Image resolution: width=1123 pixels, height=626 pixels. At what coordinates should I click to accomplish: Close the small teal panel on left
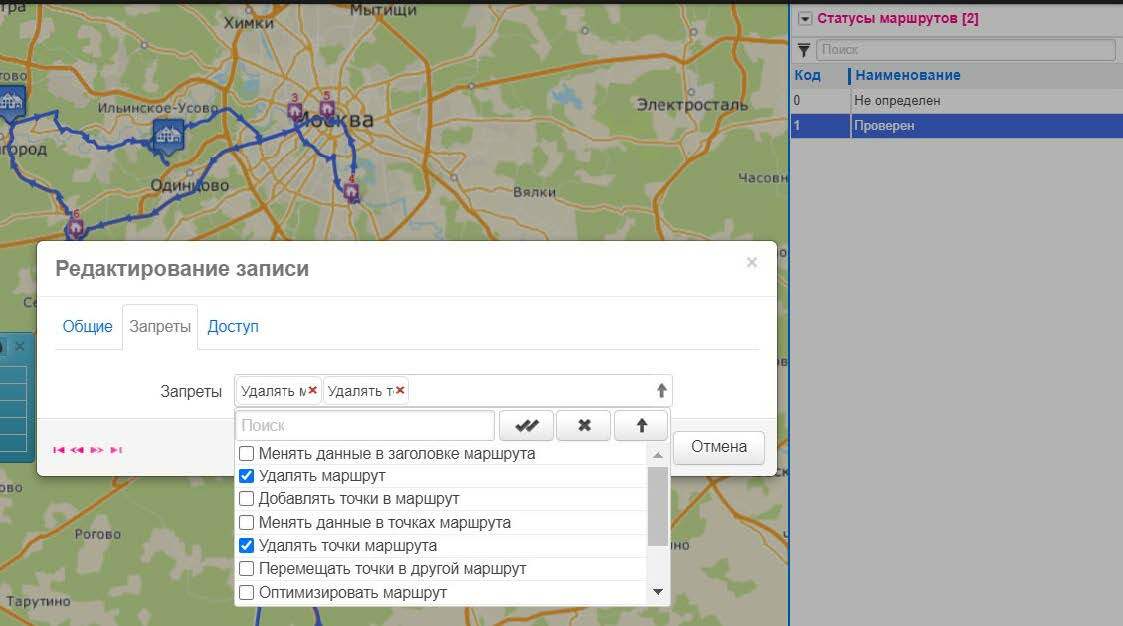[20, 347]
